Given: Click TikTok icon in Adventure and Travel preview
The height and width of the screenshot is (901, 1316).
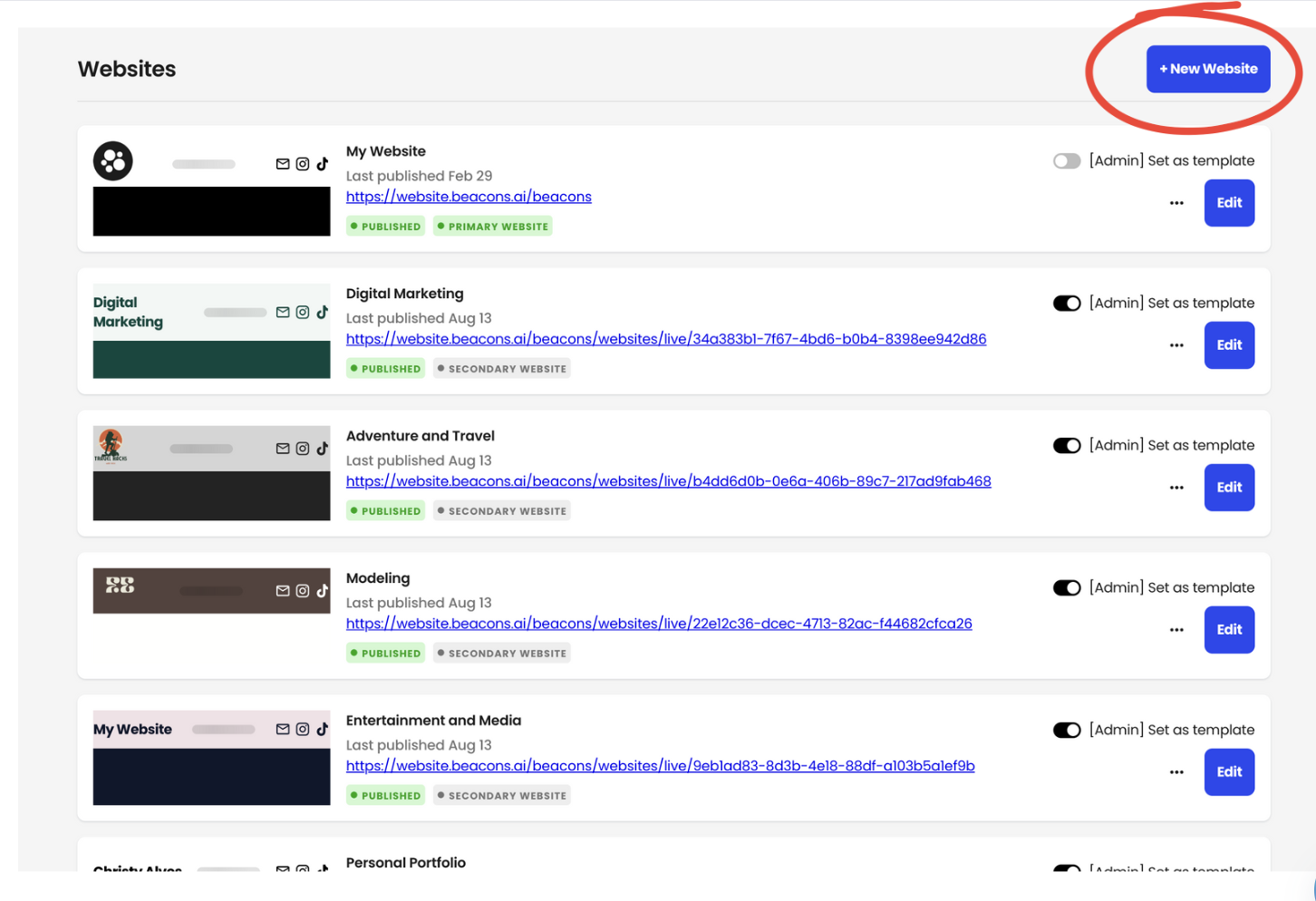Looking at the screenshot, I should [x=323, y=448].
